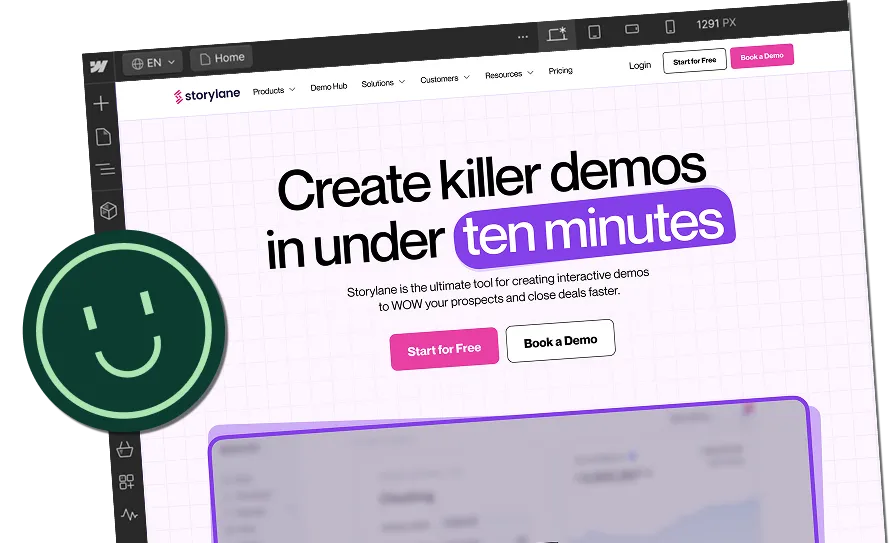Open the Home page selector

coord(222,58)
